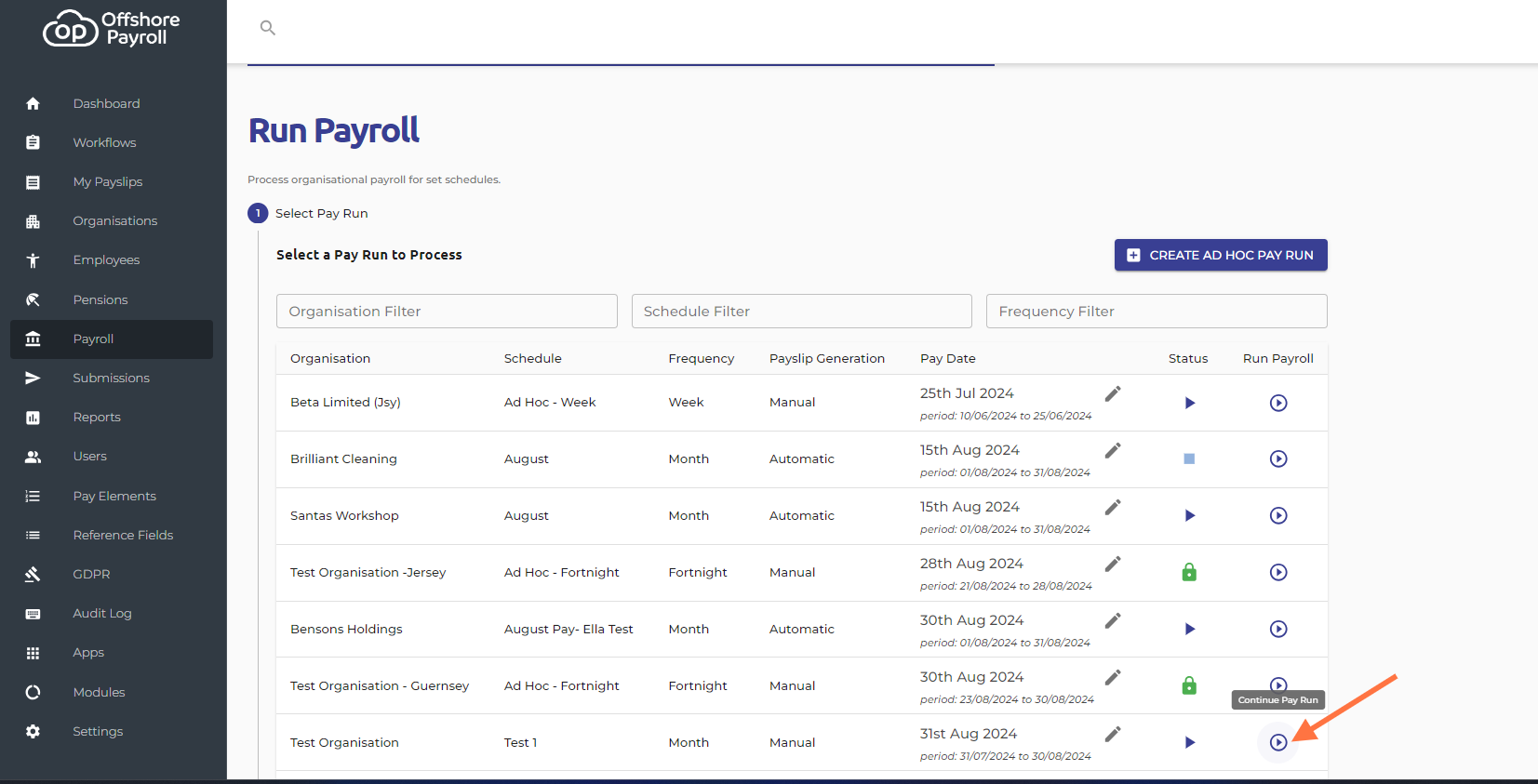Image resolution: width=1538 pixels, height=784 pixels.
Task: Create an ad hoc pay run
Action: coord(1221,255)
